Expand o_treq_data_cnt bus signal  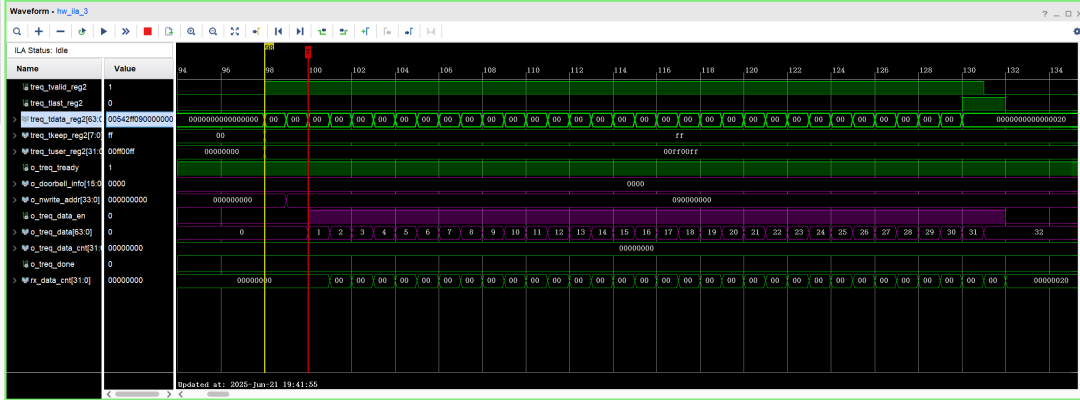[15, 248]
